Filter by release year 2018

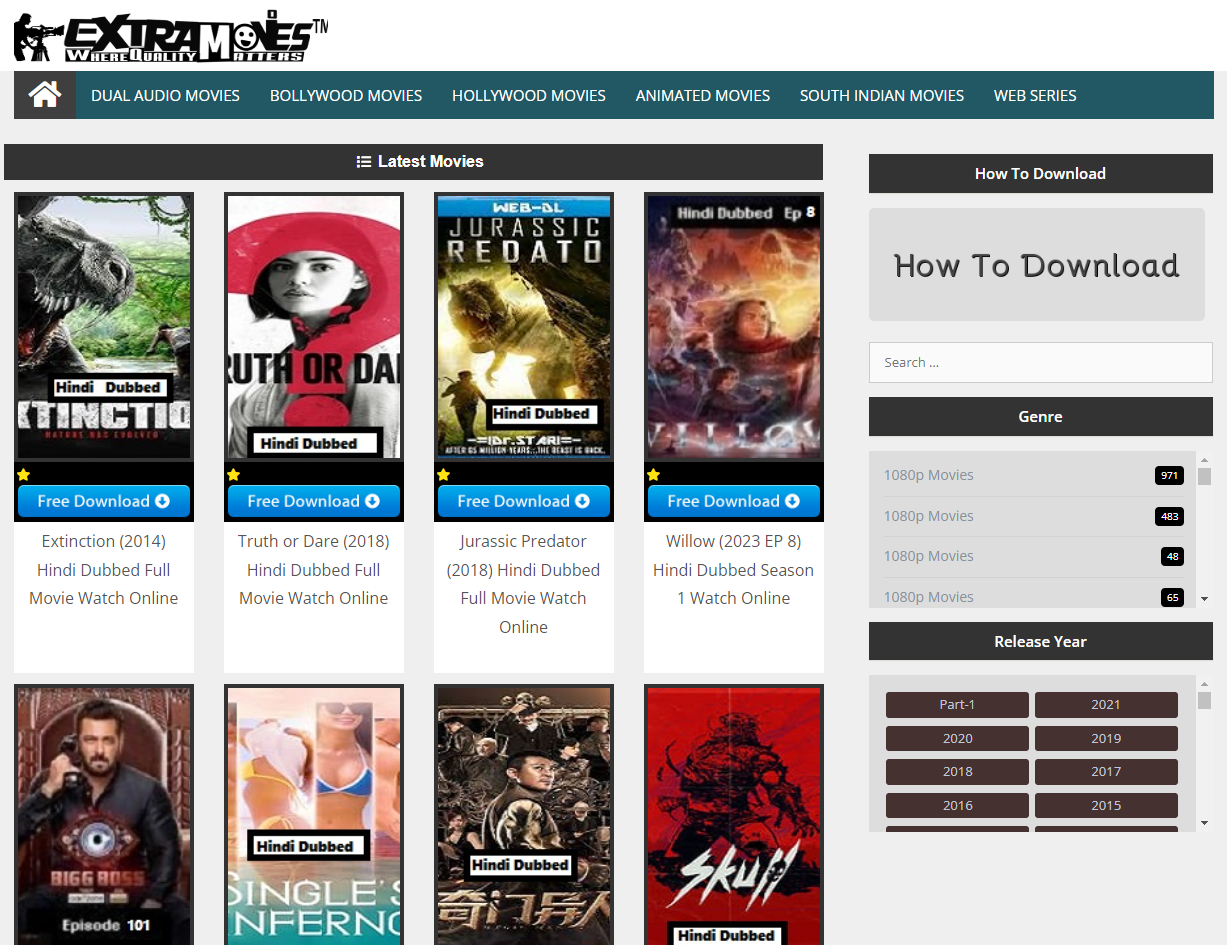(957, 772)
